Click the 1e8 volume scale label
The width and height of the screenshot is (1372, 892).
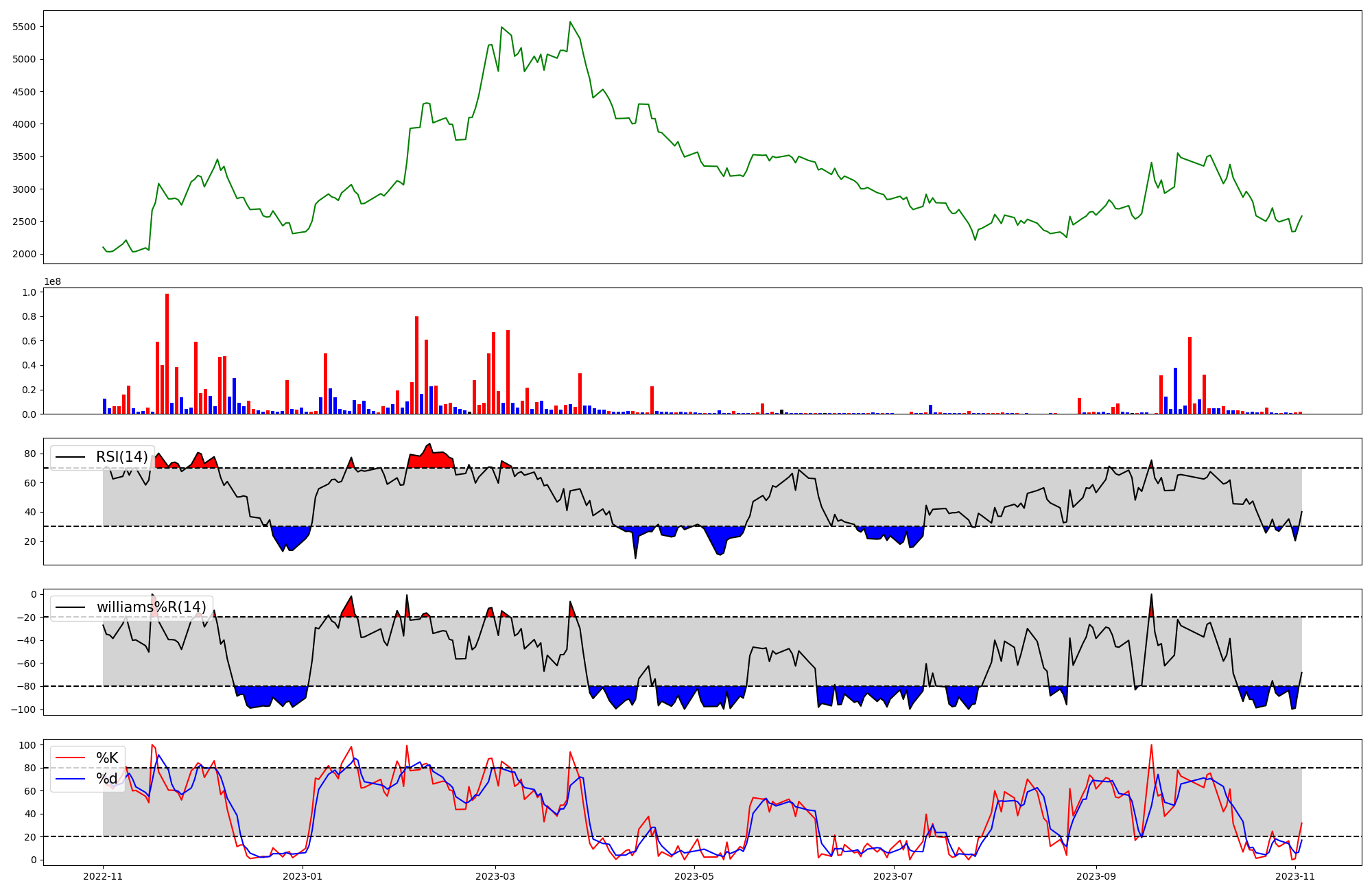(53, 281)
